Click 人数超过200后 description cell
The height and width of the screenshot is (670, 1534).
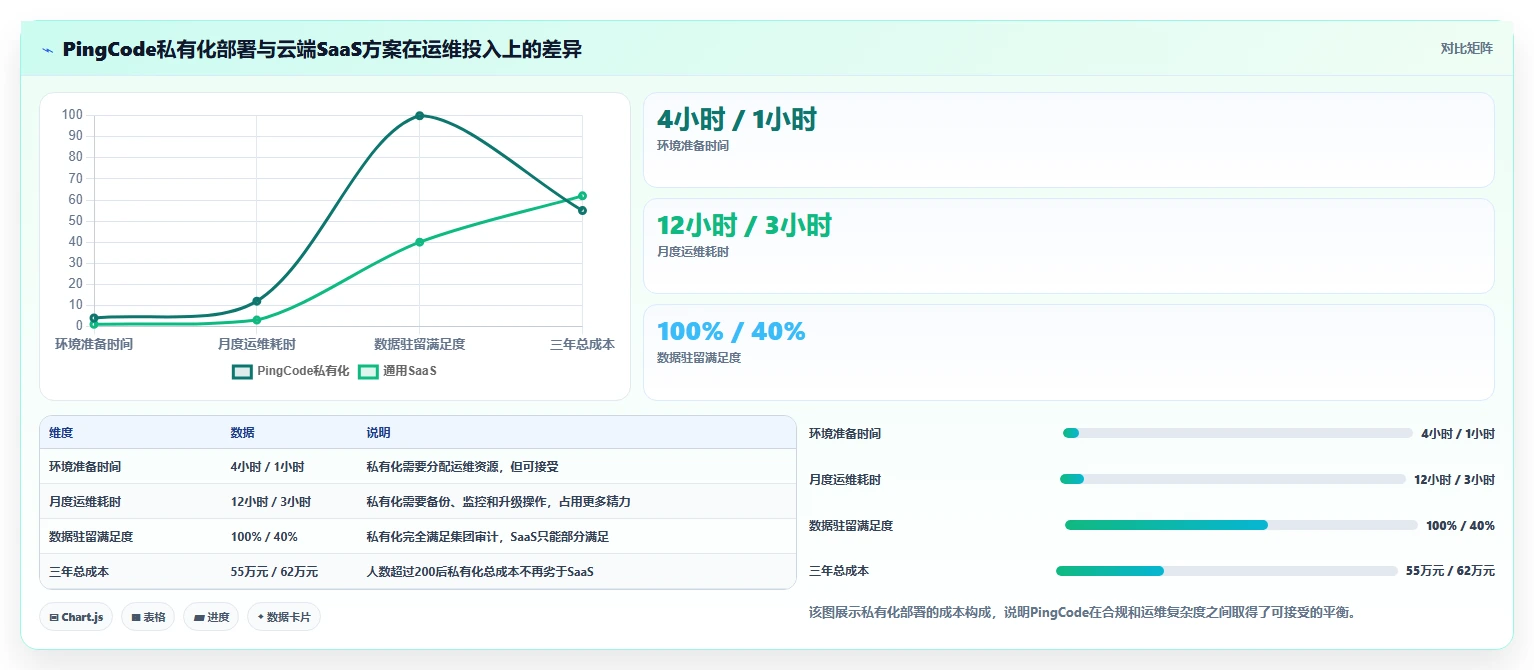(x=480, y=572)
